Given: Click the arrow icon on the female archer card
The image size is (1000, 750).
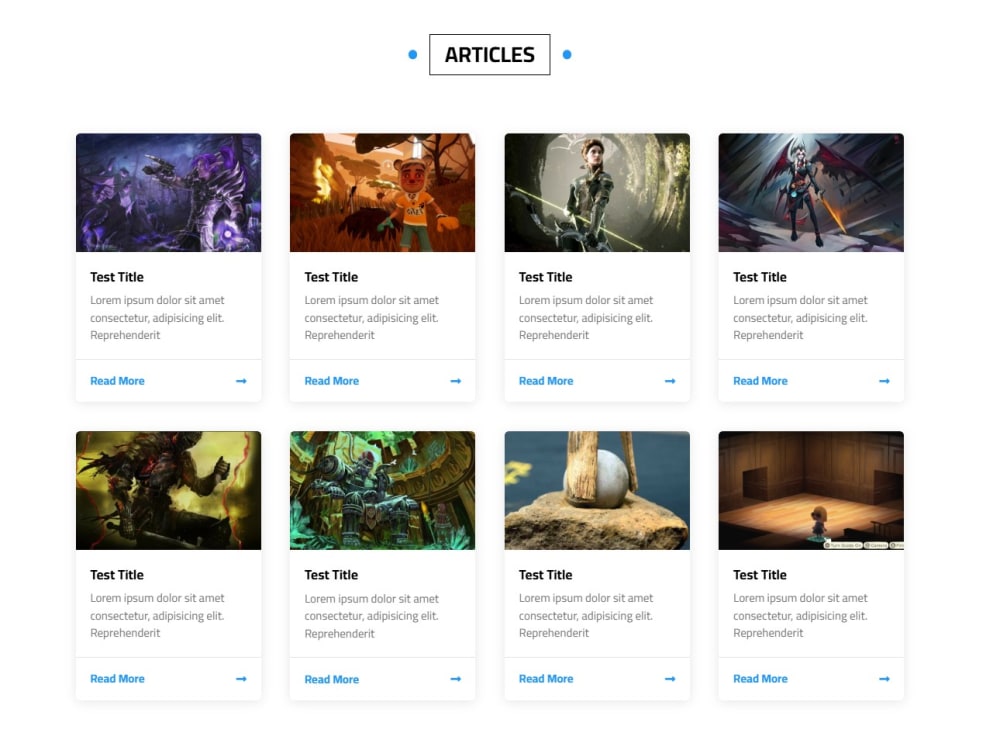Looking at the screenshot, I should (670, 381).
